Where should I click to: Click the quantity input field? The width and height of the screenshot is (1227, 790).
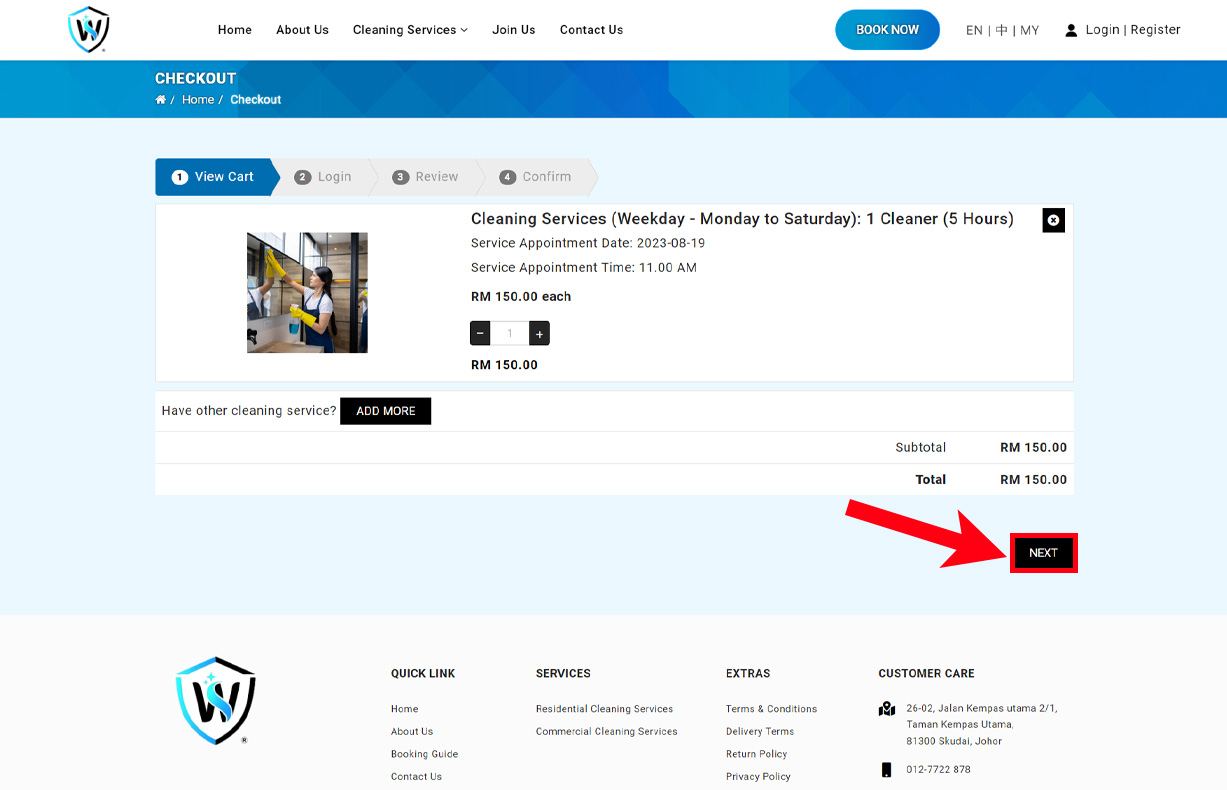510,333
